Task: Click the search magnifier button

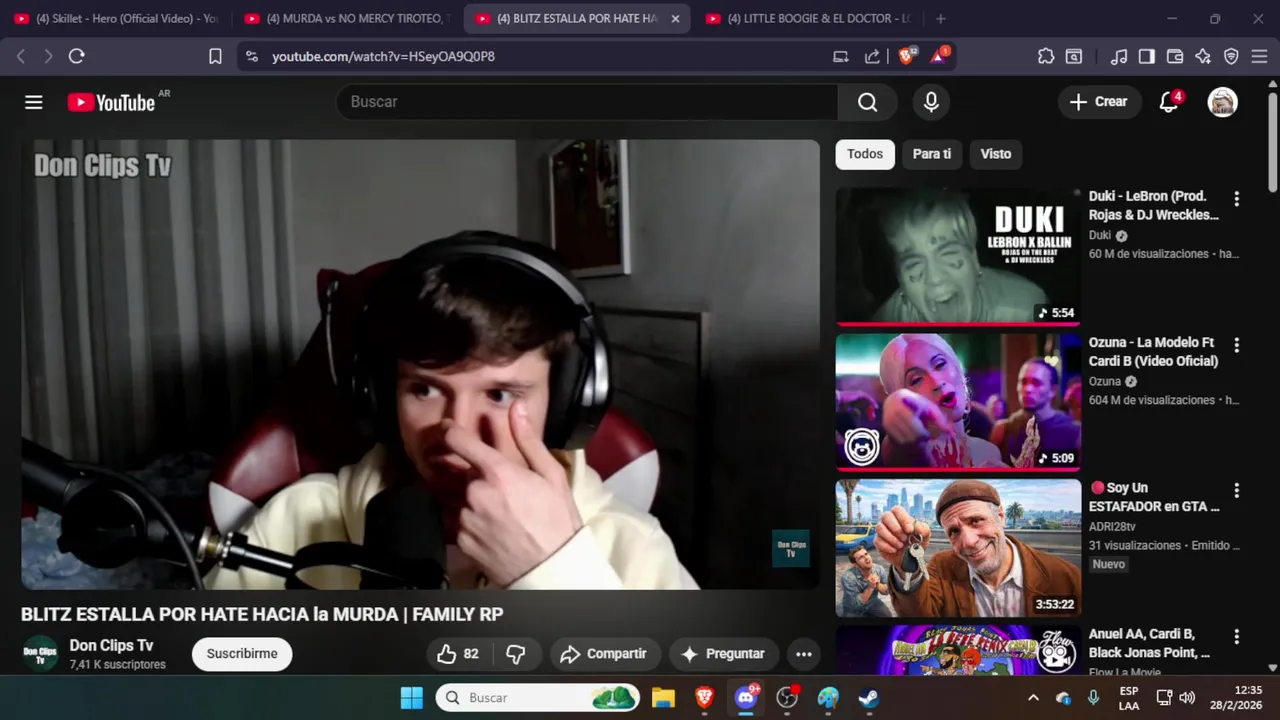Action: point(867,102)
